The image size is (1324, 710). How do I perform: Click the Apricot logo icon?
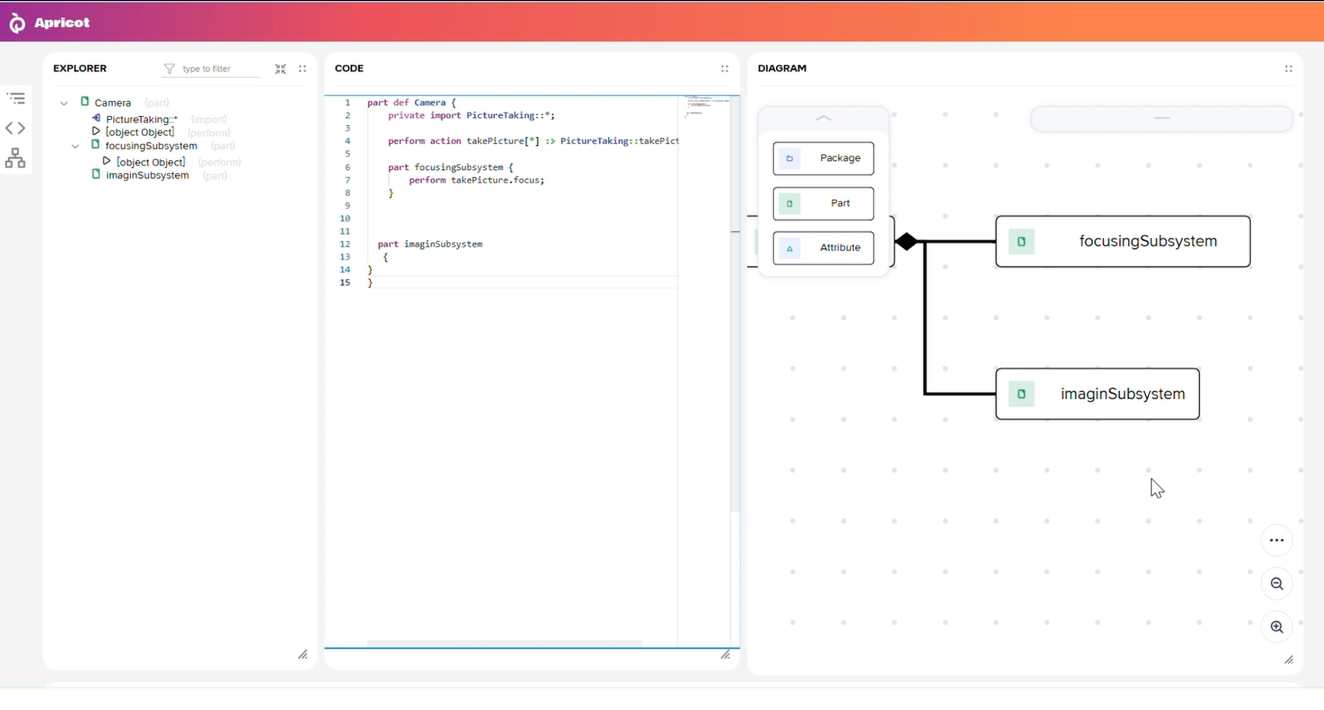pos(17,23)
